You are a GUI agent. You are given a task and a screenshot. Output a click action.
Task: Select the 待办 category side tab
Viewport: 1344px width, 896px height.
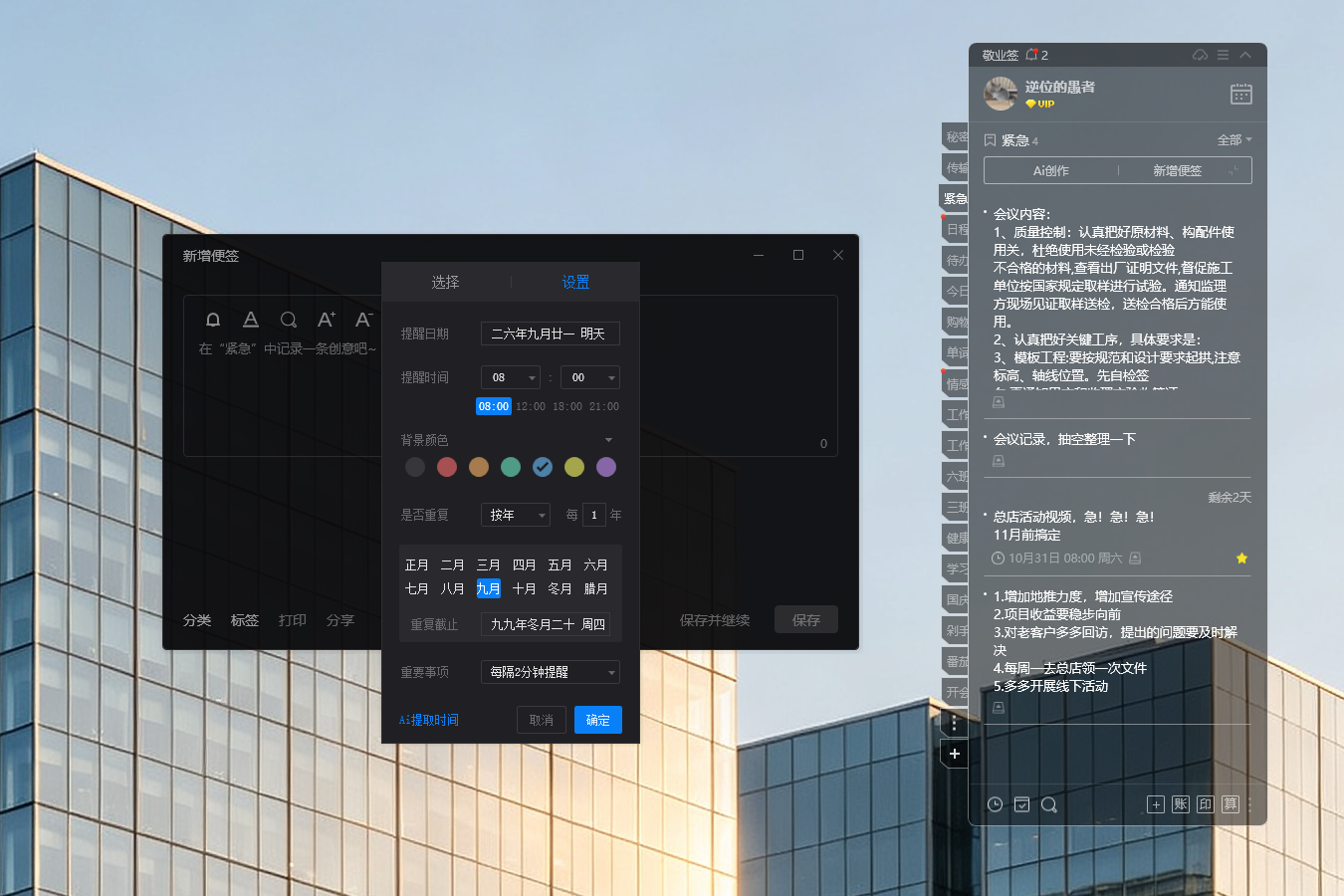click(x=956, y=260)
